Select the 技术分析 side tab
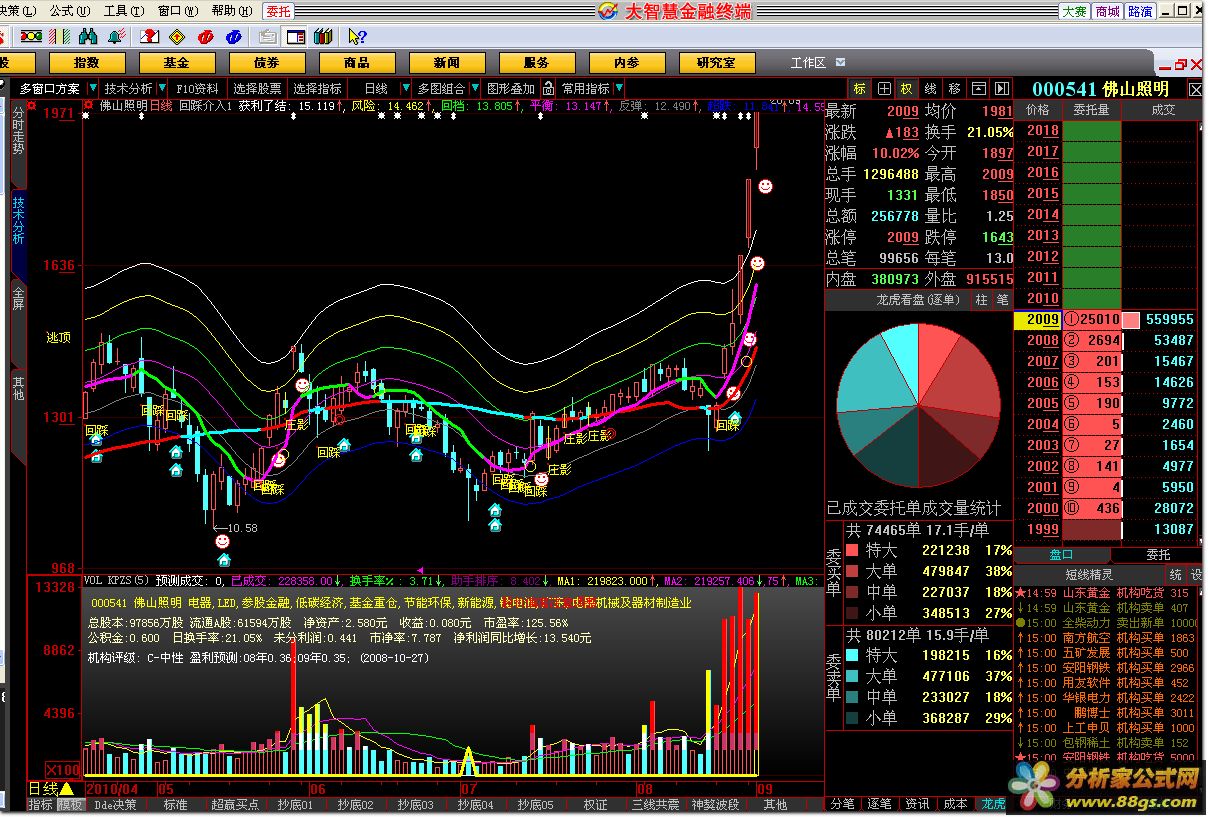This screenshot has width=1208, height=817. (18, 221)
